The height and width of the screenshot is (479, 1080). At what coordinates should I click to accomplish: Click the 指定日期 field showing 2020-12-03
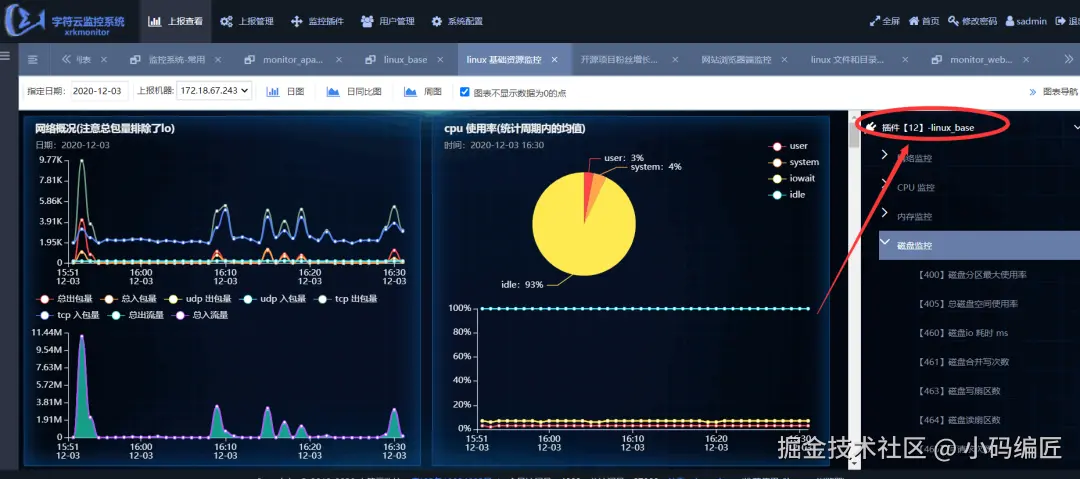(x=99, y=91)
